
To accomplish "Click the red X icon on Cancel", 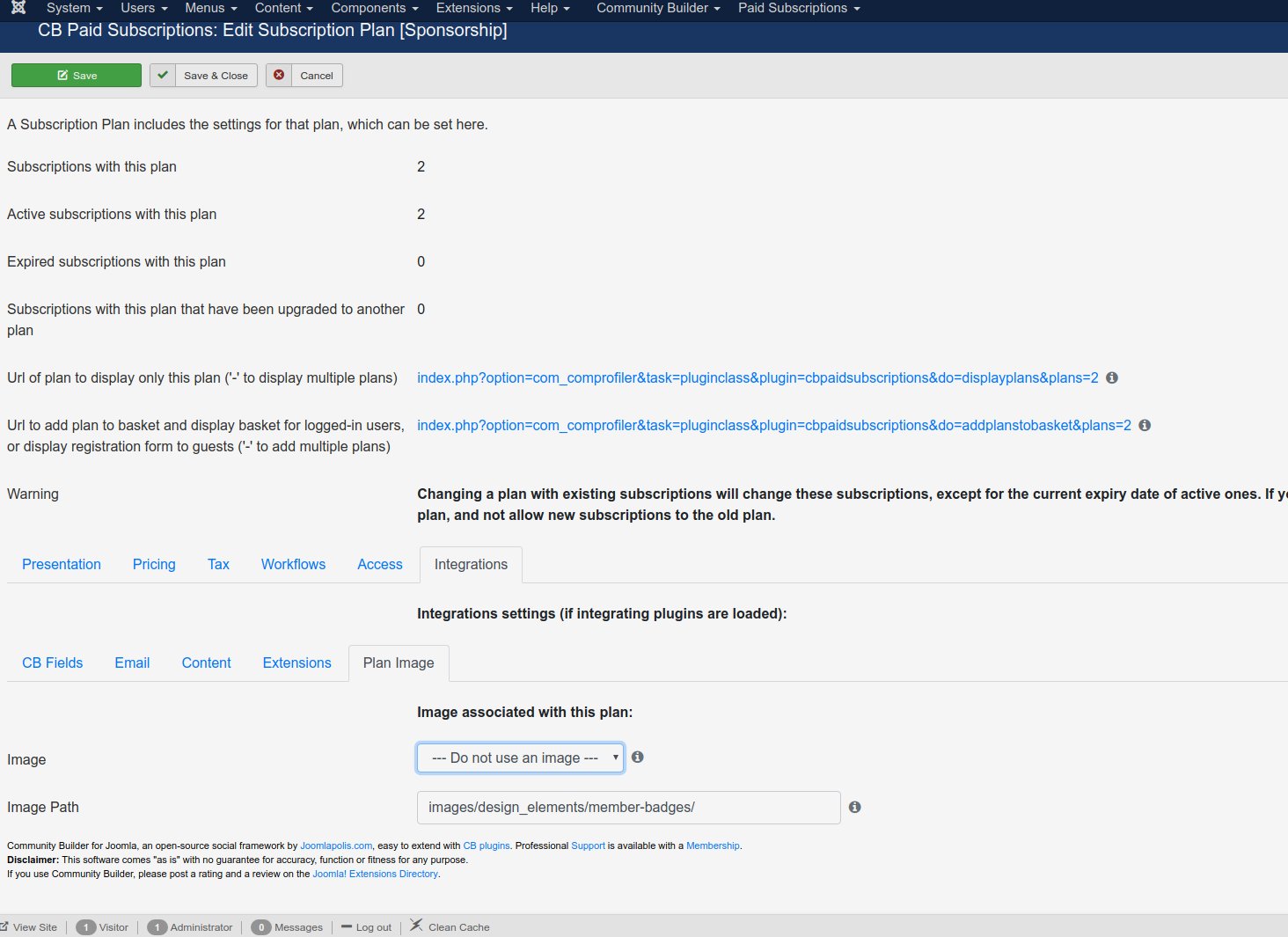I will 279,76.
